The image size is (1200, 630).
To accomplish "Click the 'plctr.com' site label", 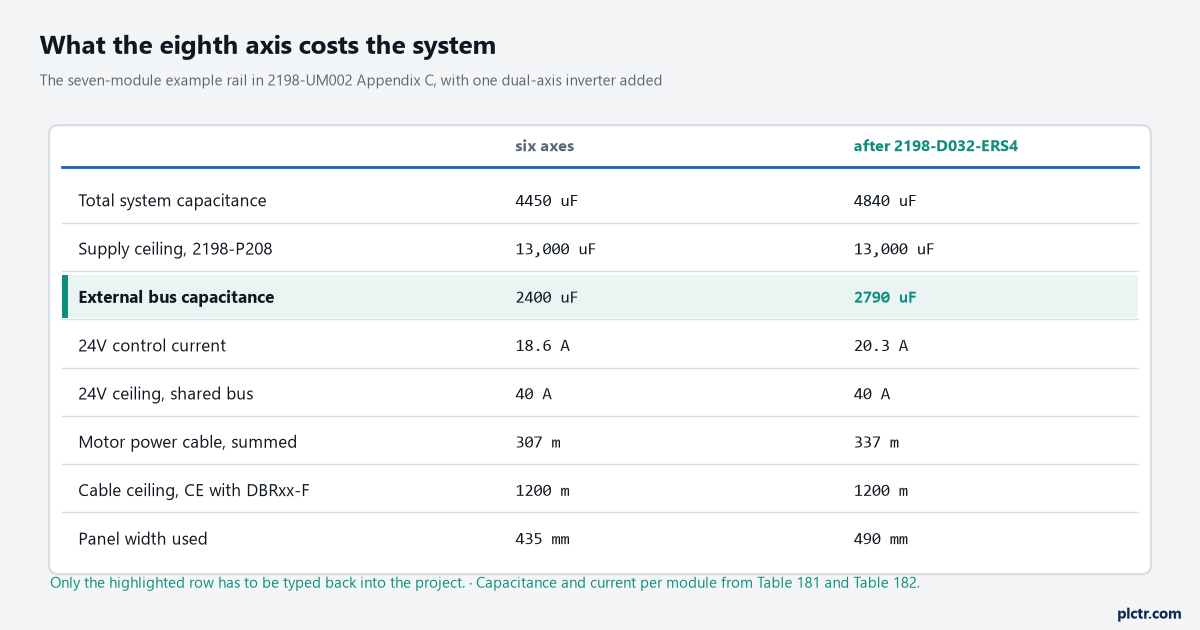I will pos(1149,613).
